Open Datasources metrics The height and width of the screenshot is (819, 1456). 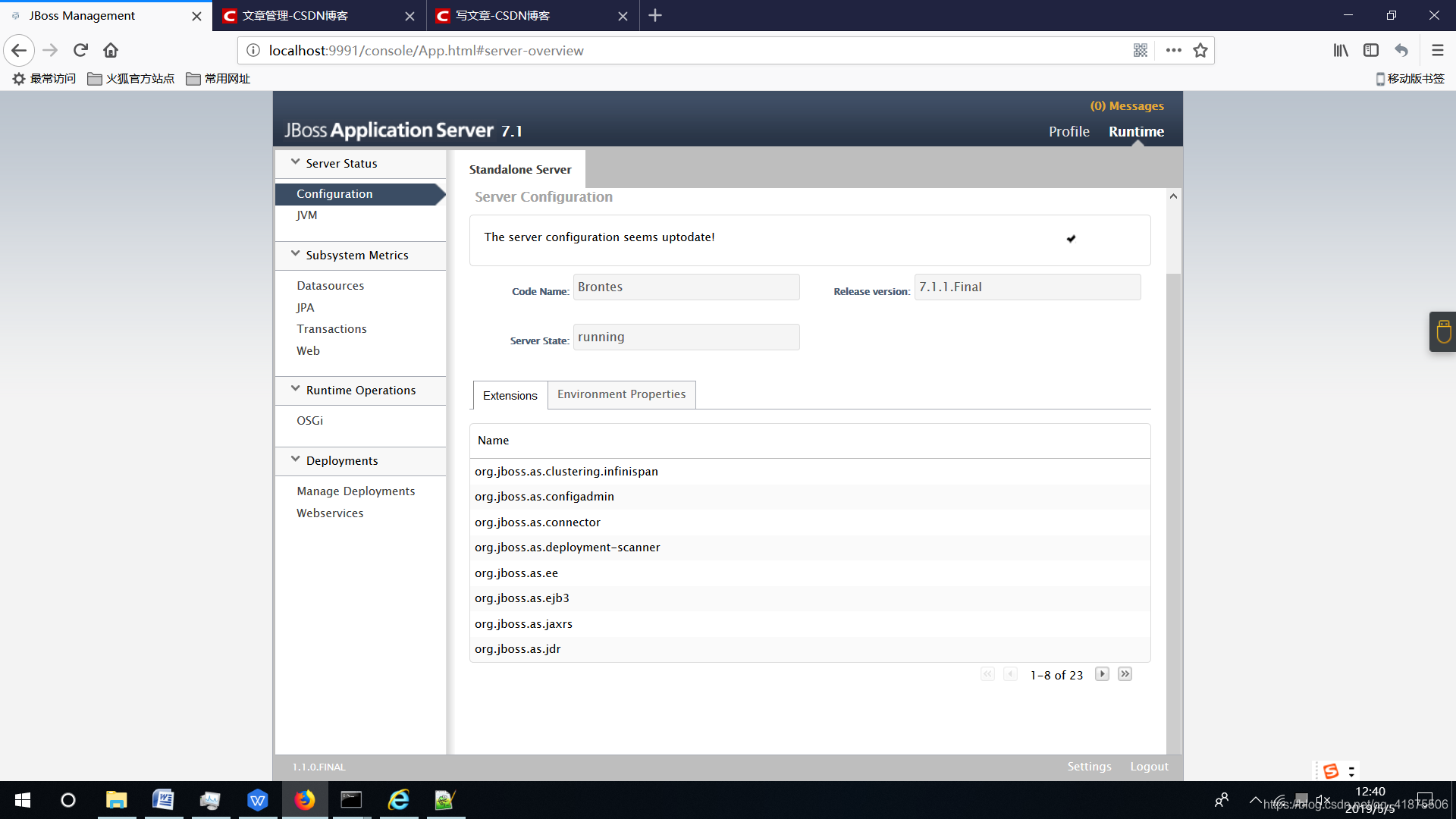[x=330, y=286]
